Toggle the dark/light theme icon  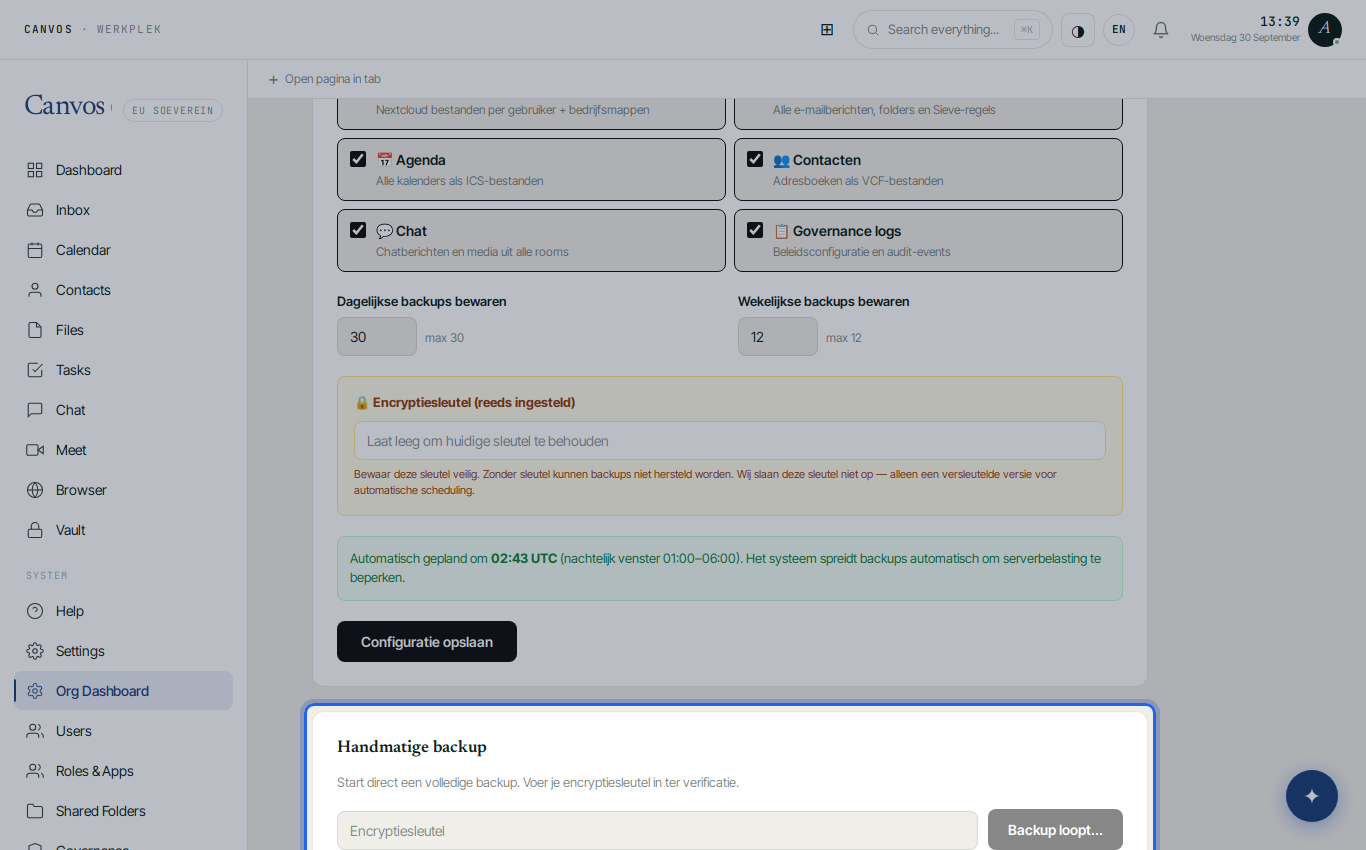click(x=1078, y=30)
